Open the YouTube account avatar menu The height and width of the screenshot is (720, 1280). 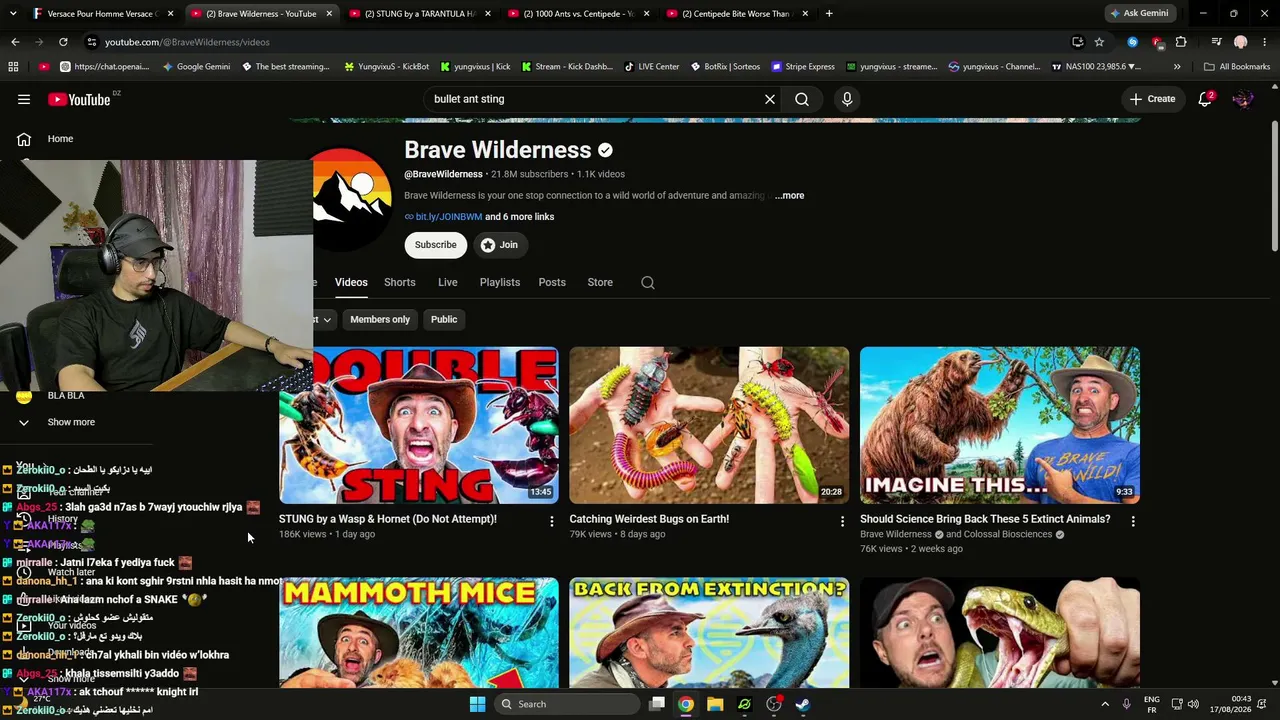click(1243, 99)
